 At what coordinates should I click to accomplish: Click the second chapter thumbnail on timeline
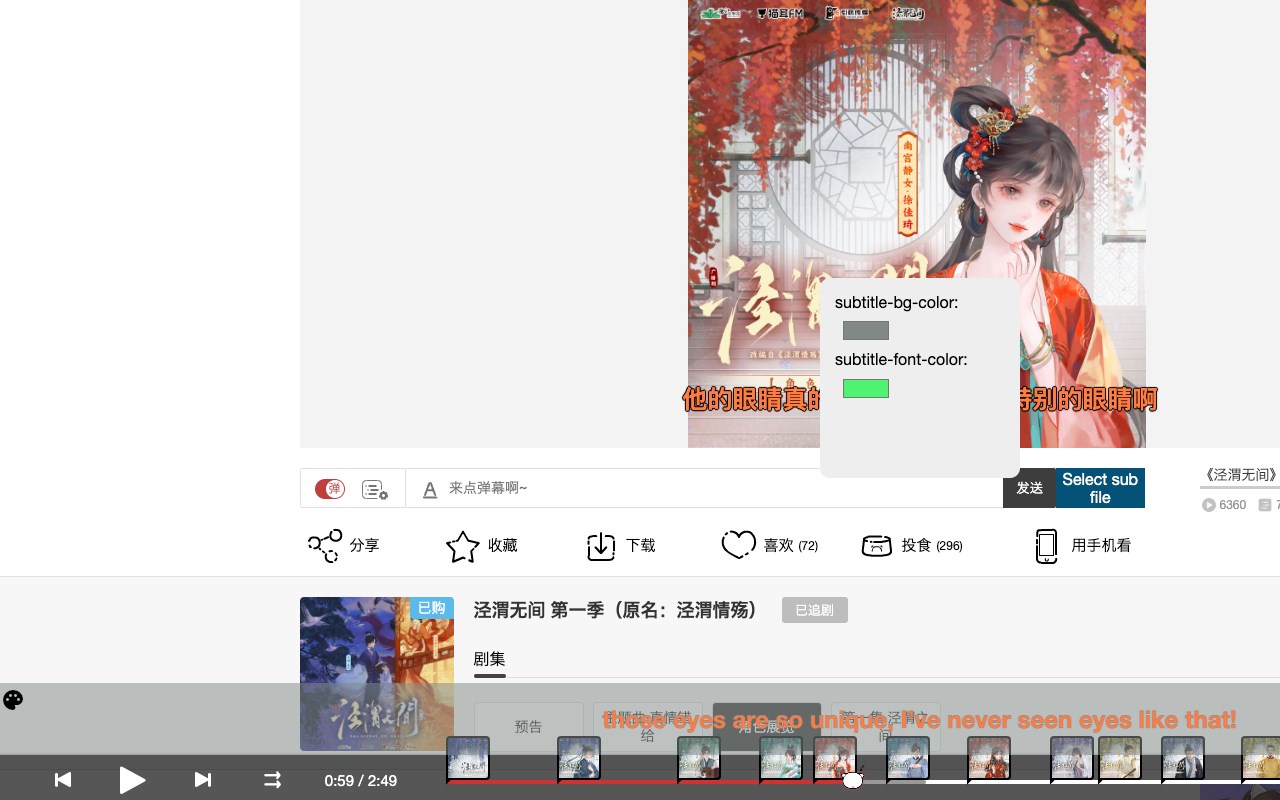(x=579, y=758)
